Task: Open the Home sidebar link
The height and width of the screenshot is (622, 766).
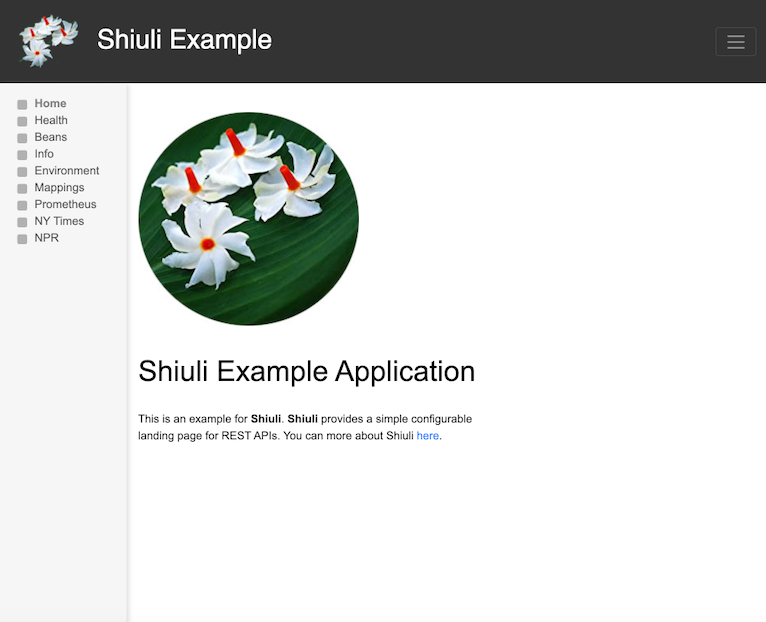Action: [50, 104]
